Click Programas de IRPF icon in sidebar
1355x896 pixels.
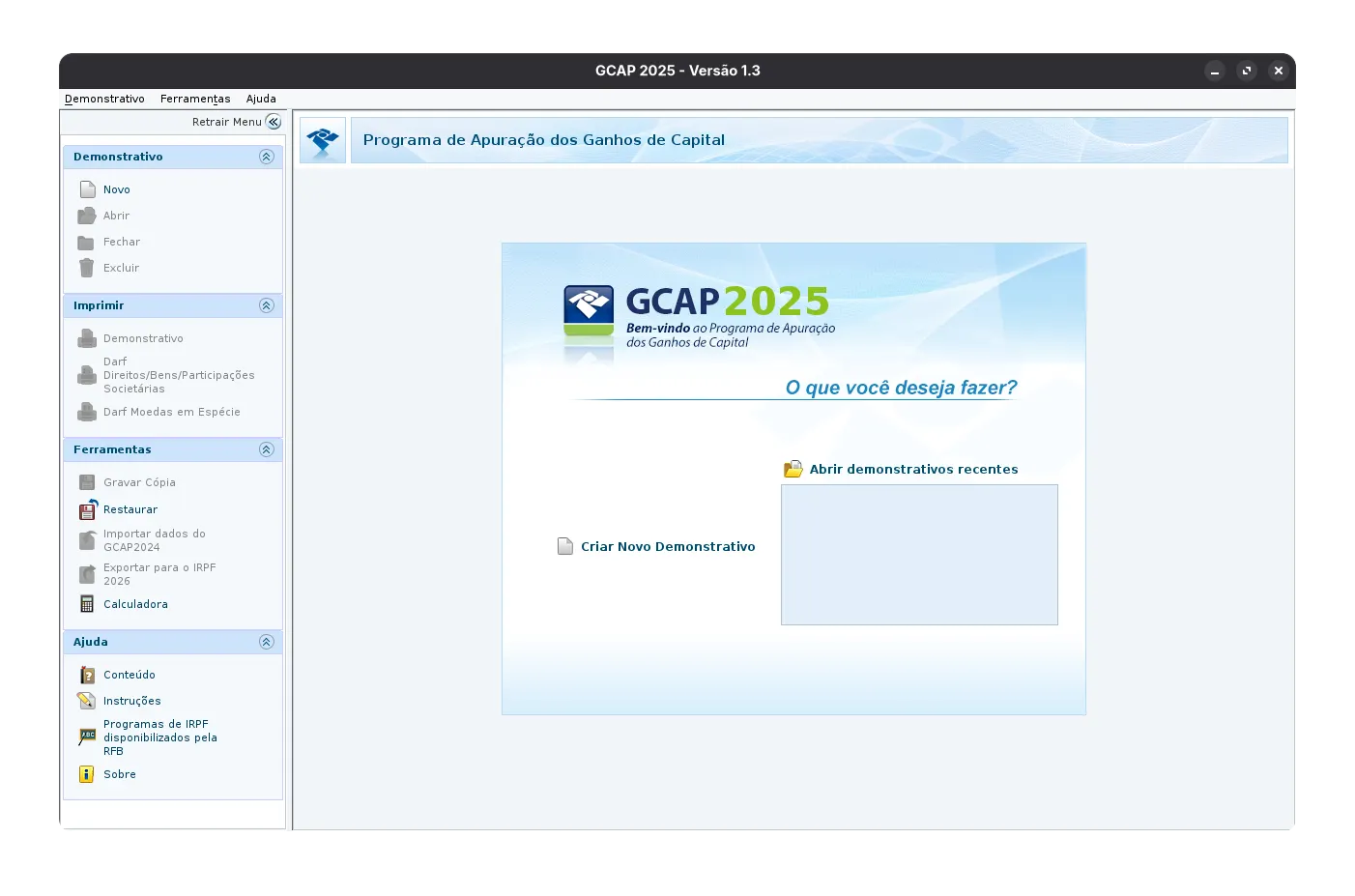(87, 737)
